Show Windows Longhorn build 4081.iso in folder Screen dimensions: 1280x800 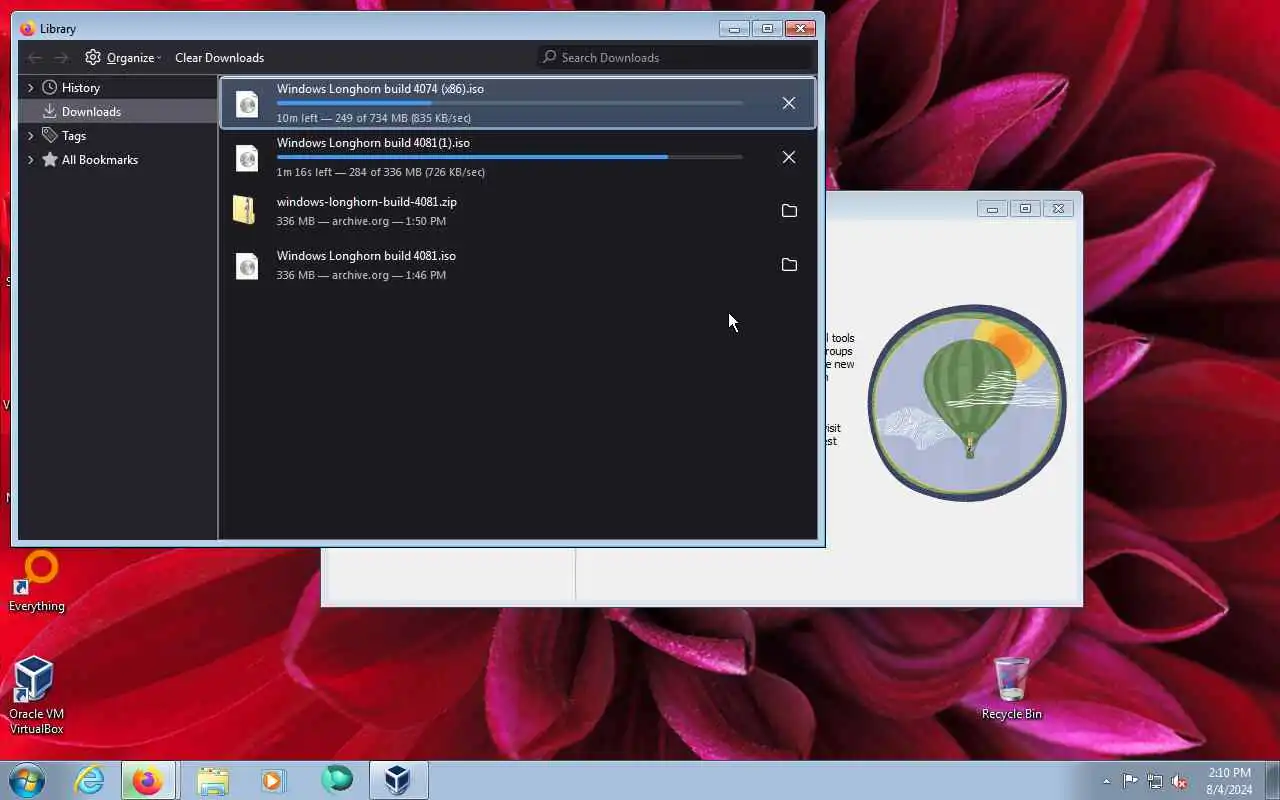coord(789,265)
